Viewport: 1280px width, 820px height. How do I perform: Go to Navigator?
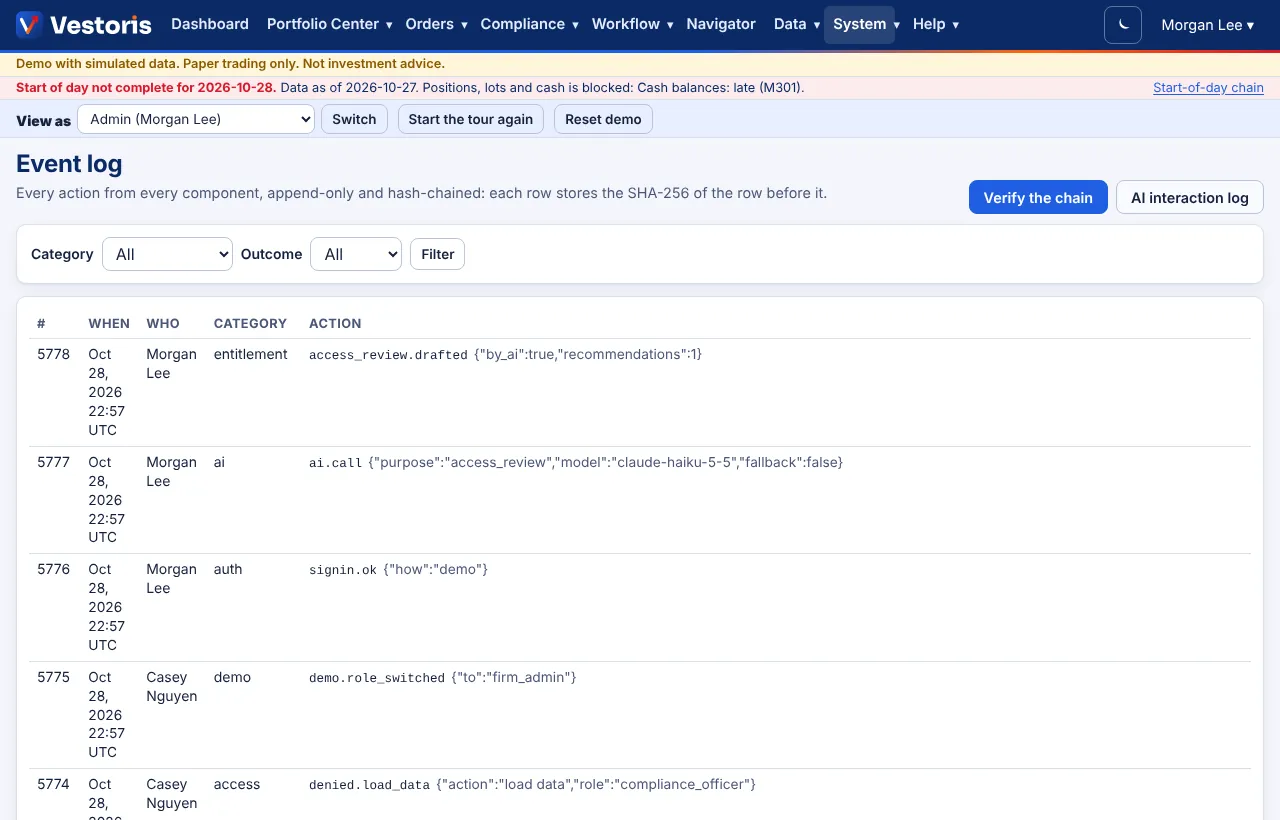[x=721, y=24]
